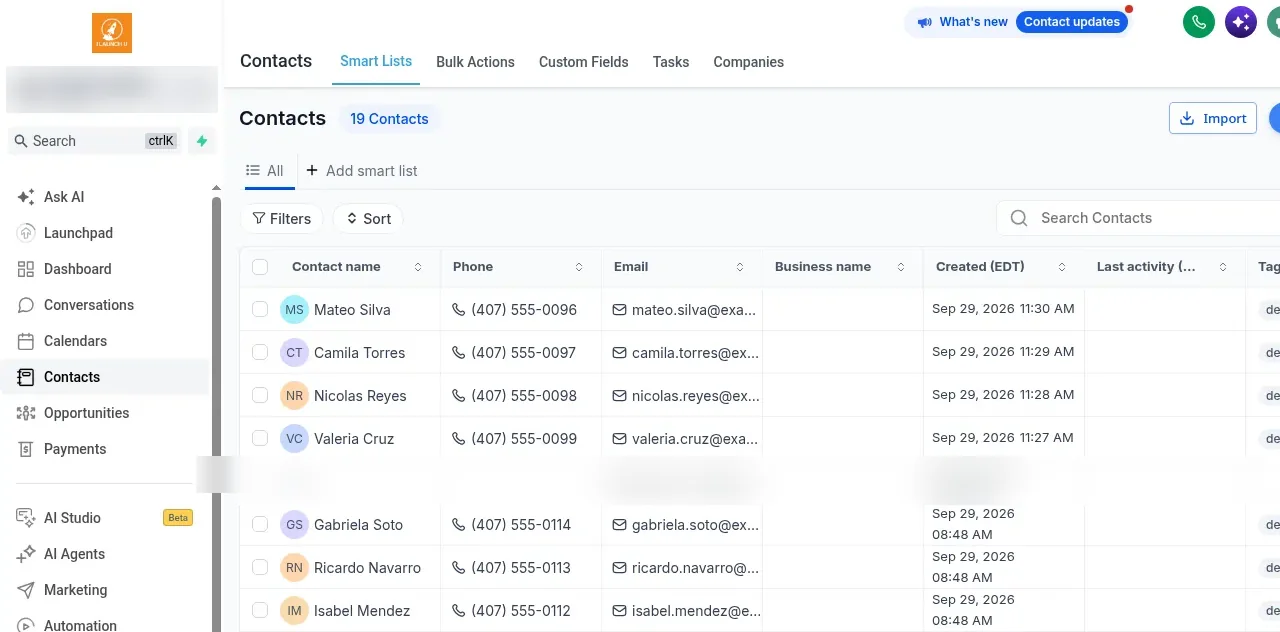The height and width of the screenshot is (632, 1280).
Task: Switch to the Smart Lists tab
Action: (376, 61)
